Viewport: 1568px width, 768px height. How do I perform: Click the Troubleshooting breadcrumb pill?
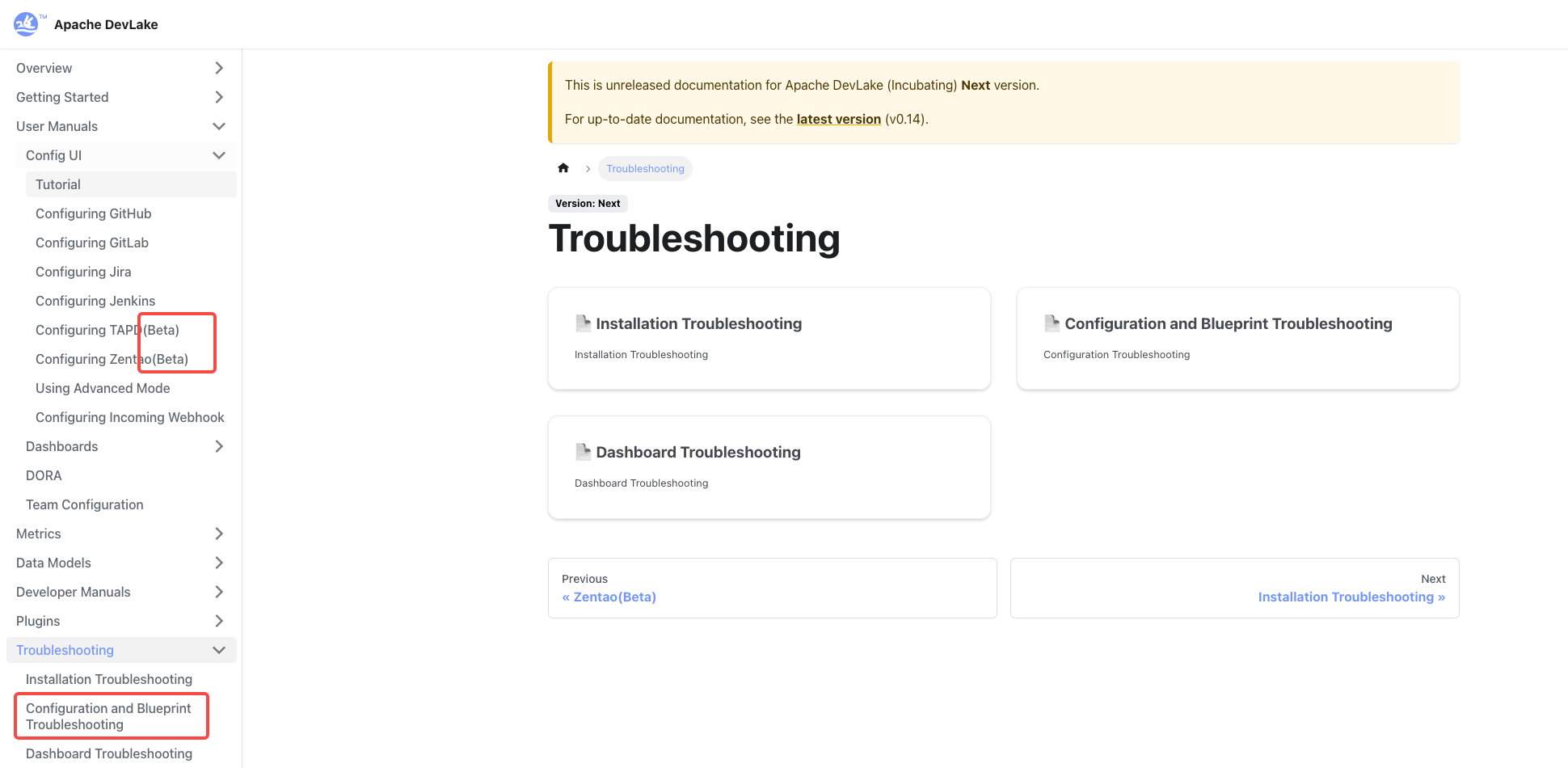pos(645,168)
